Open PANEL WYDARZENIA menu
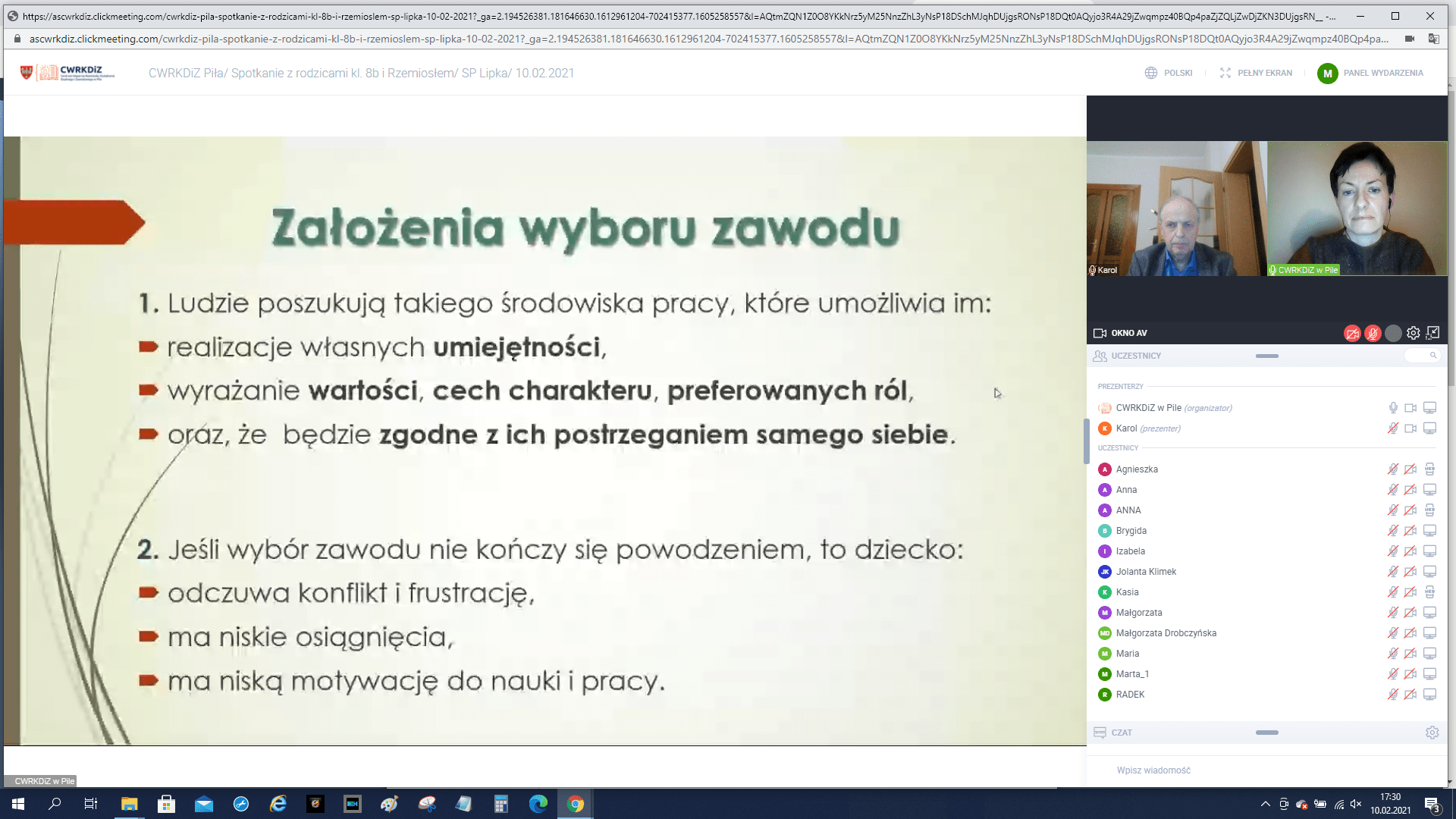Image resolution: width=1456 pixels, height=819 pixels. click(x=1370, y=73)
